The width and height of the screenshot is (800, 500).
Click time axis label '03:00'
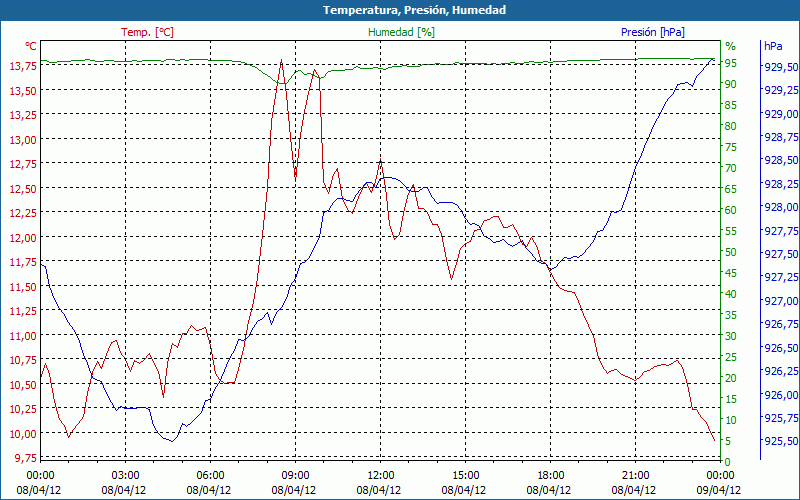pyautogui.click(x=126, y=476)
